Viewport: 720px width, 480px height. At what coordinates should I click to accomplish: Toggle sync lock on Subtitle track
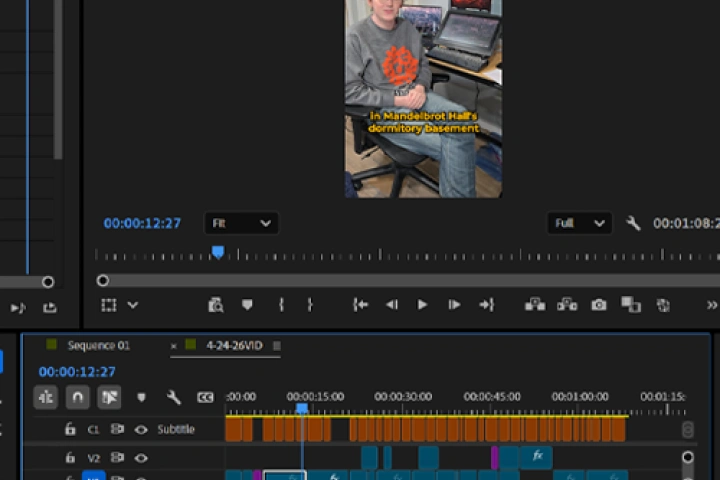(x=117, y=429)
